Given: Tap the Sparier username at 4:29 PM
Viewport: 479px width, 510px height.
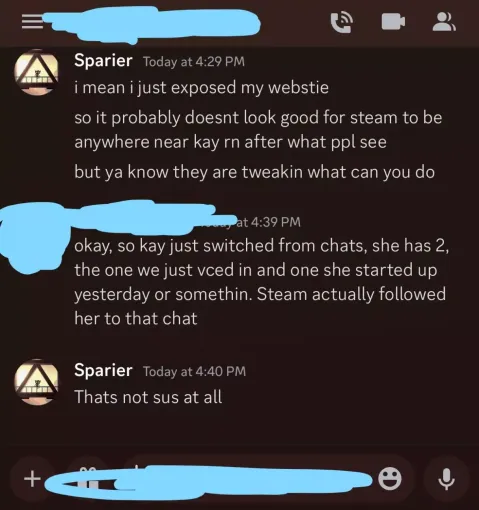Looking at the screenshot, I should [103, 61].
